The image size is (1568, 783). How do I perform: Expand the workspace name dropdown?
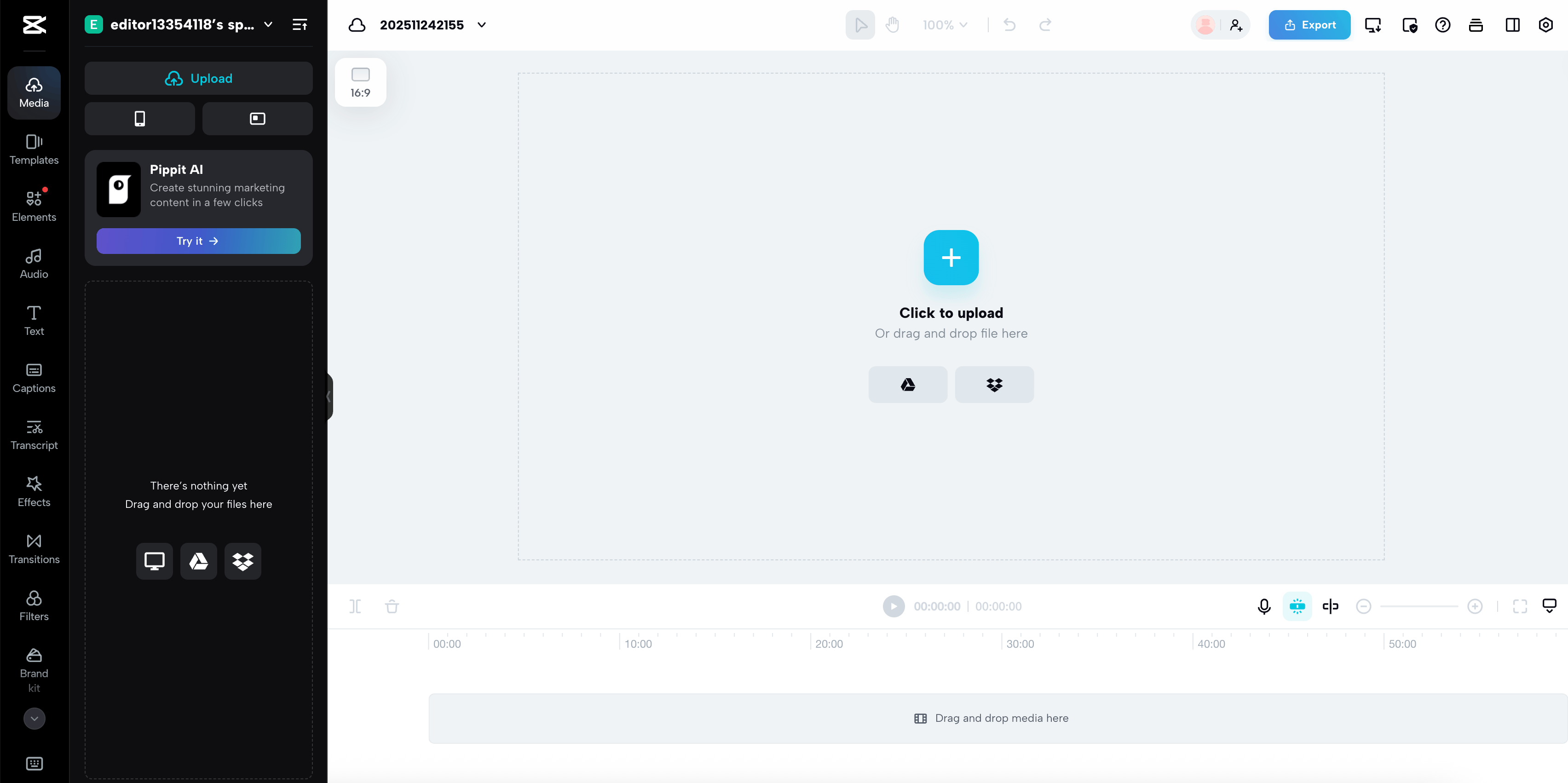pos(268,25)
